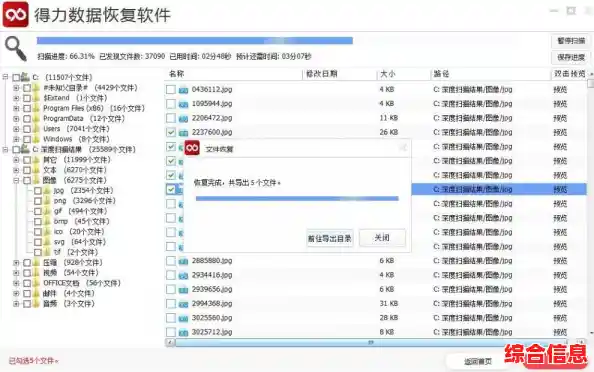This screenshot has width=594, height=372.
Task: Click the image file icon of 1095944.jpg
Action: (x=183, y=104)
